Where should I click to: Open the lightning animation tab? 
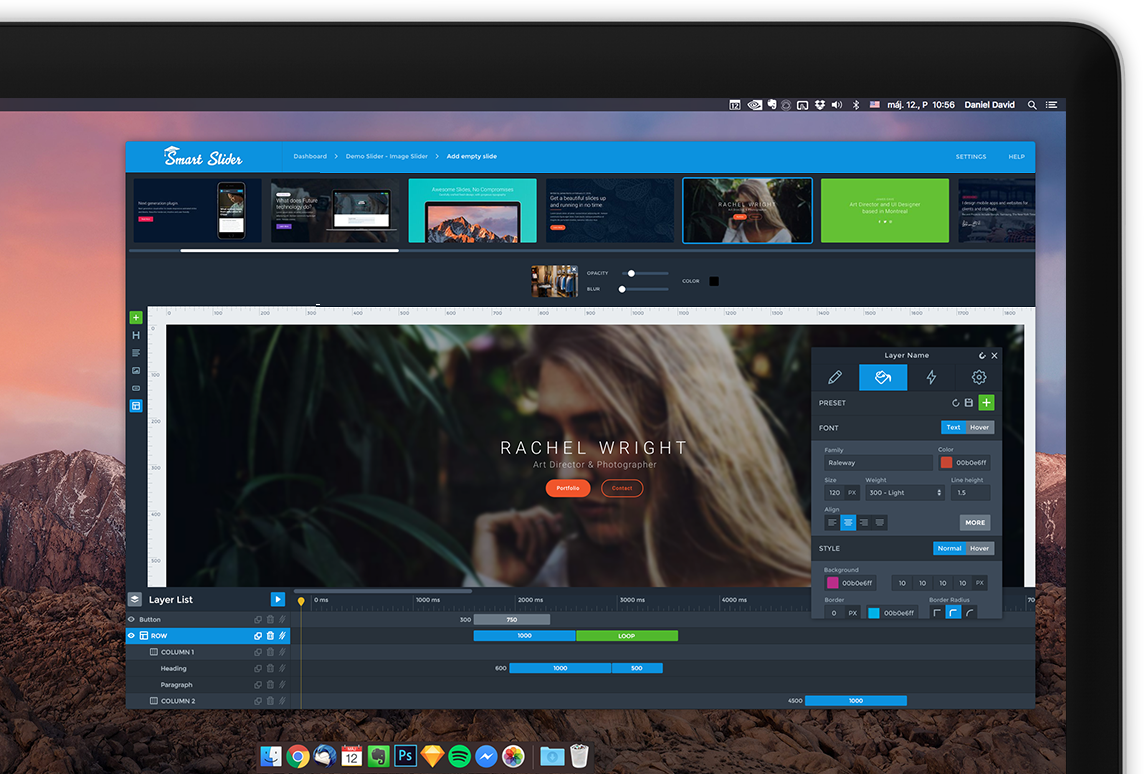pyautogui.click(x=931, y=377)
